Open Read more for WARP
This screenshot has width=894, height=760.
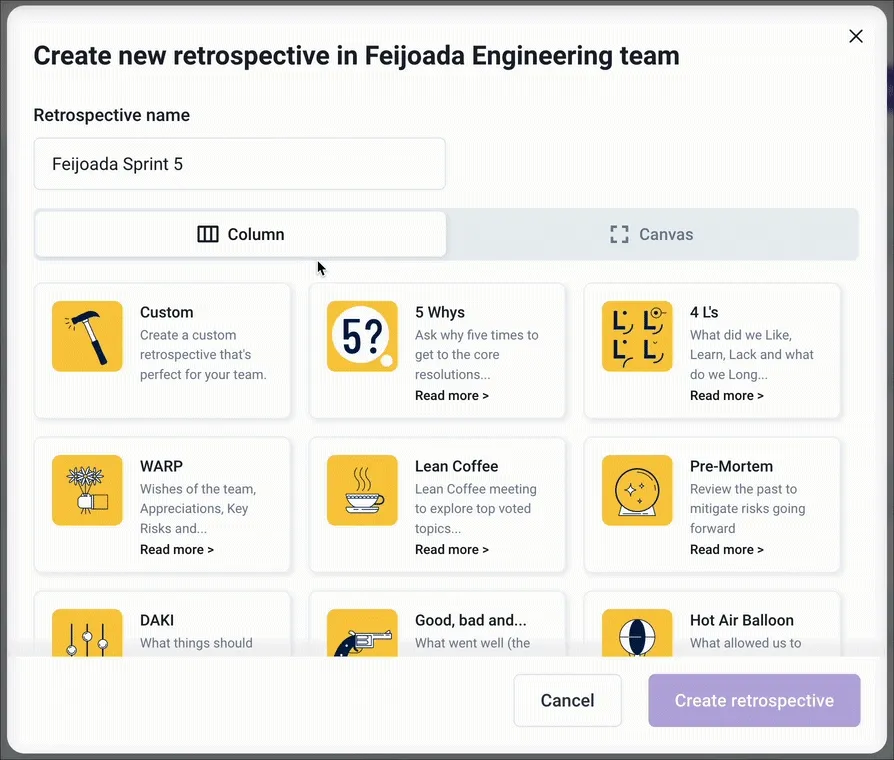pyautogui.click(x=177, y=549)
